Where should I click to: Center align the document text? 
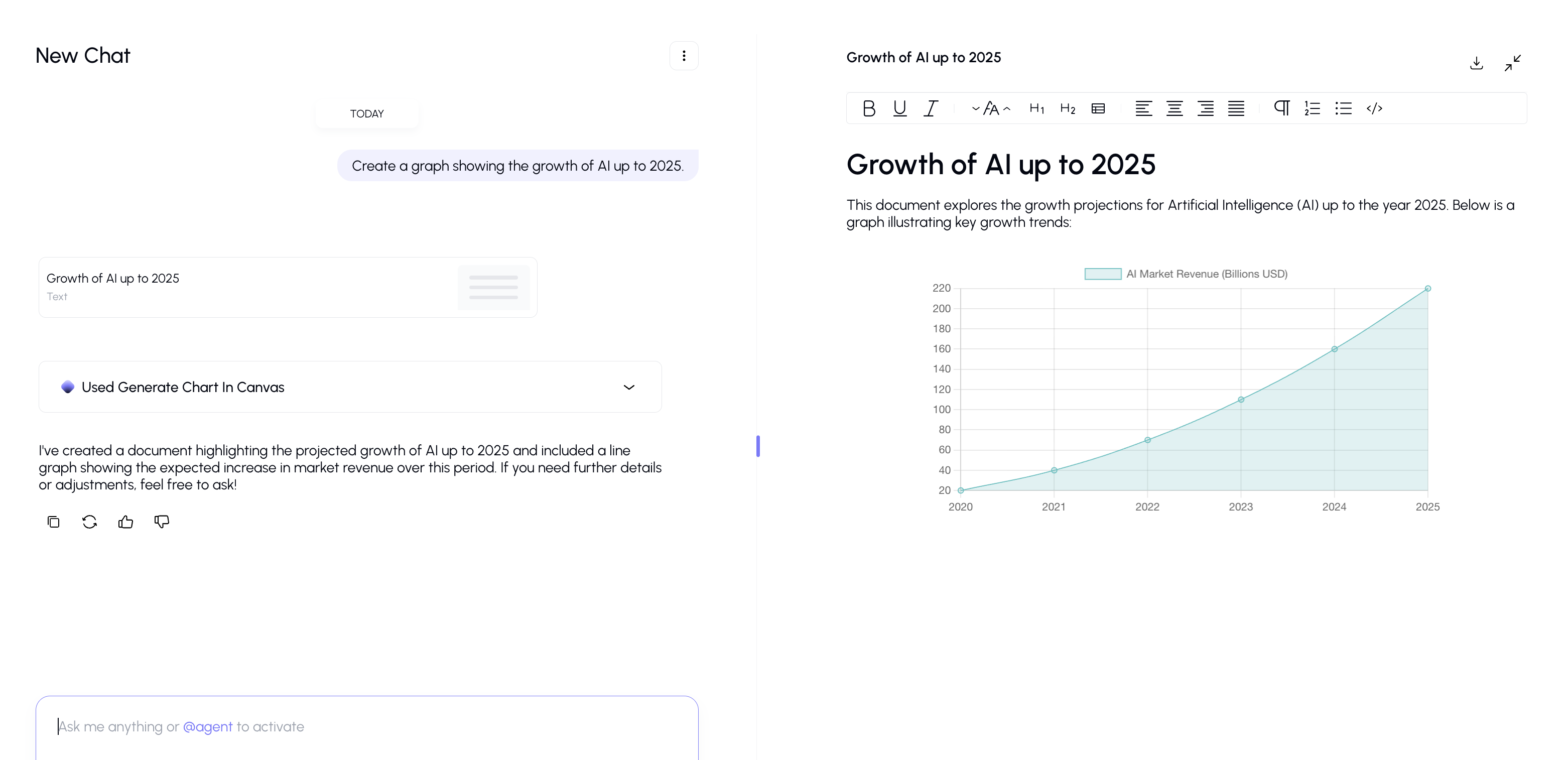click(x=1174, y=108)
